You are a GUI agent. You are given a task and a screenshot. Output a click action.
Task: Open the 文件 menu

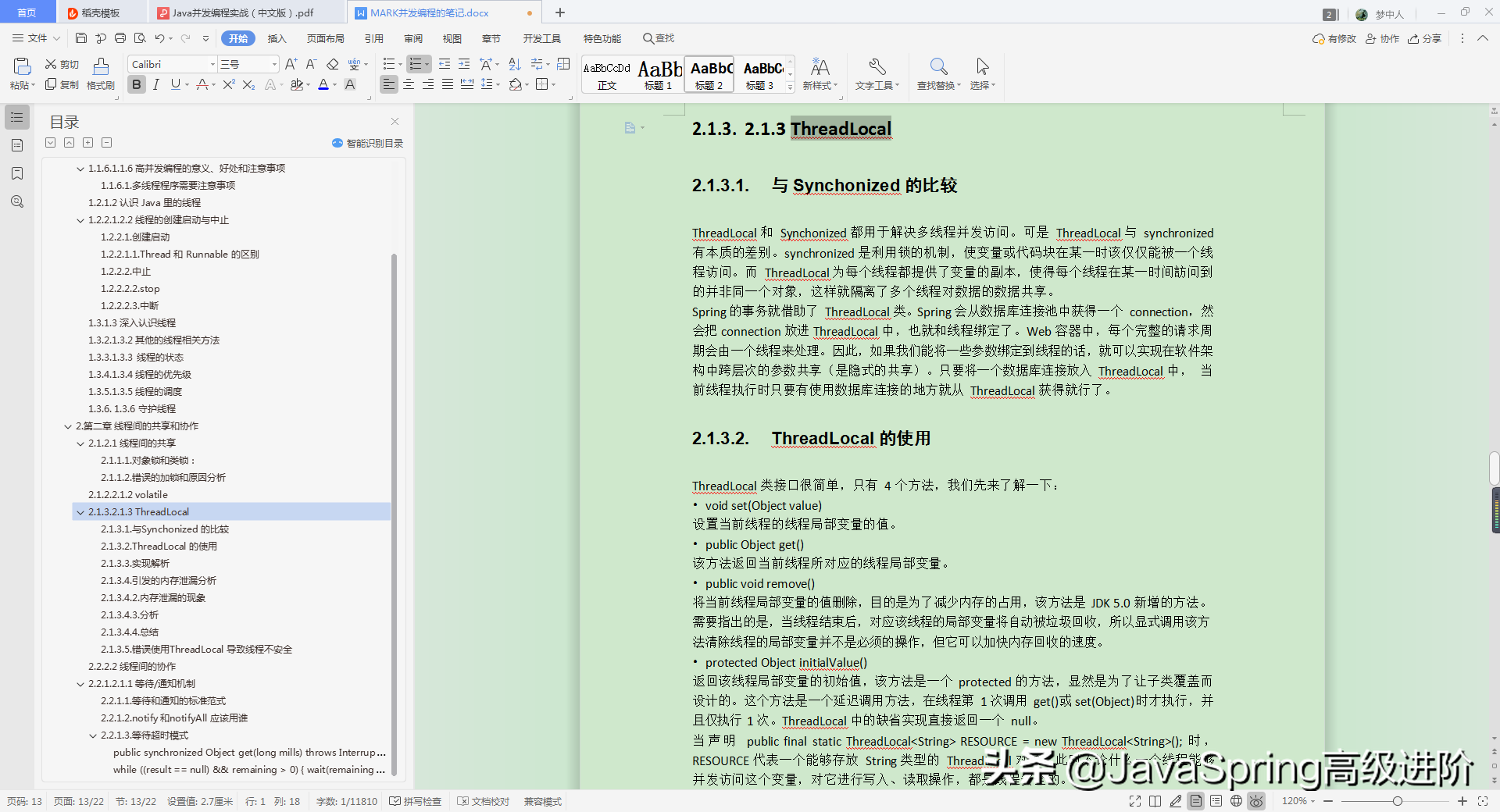point(37,38)
